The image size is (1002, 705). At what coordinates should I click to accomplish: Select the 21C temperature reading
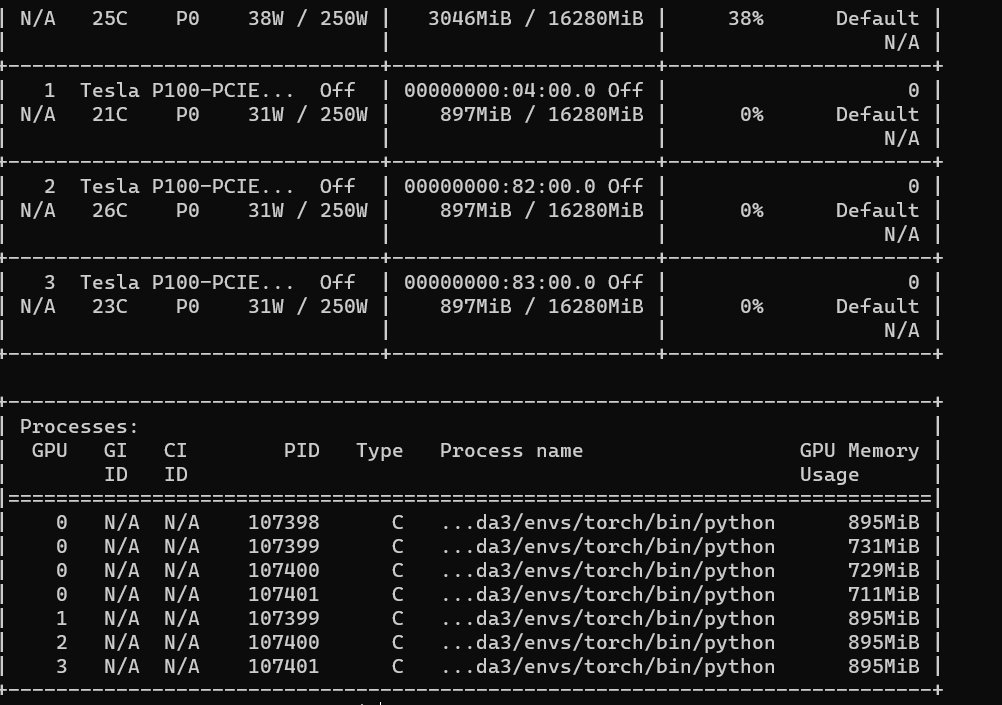click(109, 114)
